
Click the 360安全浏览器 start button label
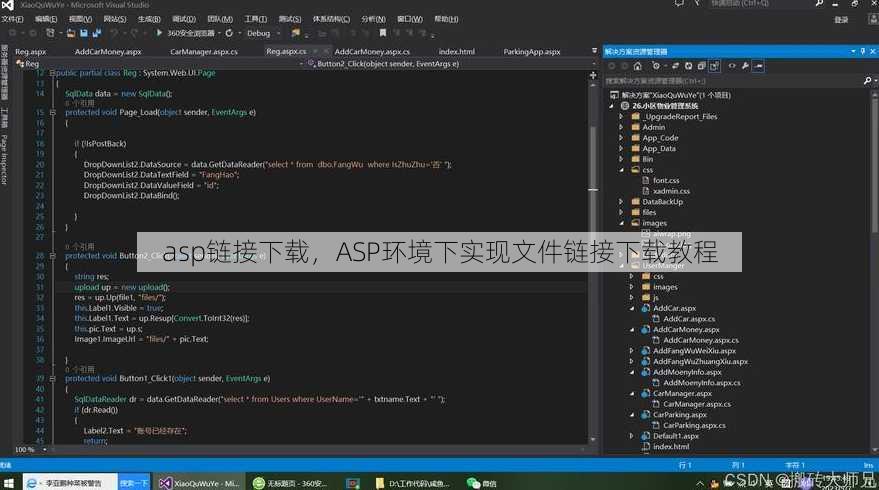click(191, 33)
